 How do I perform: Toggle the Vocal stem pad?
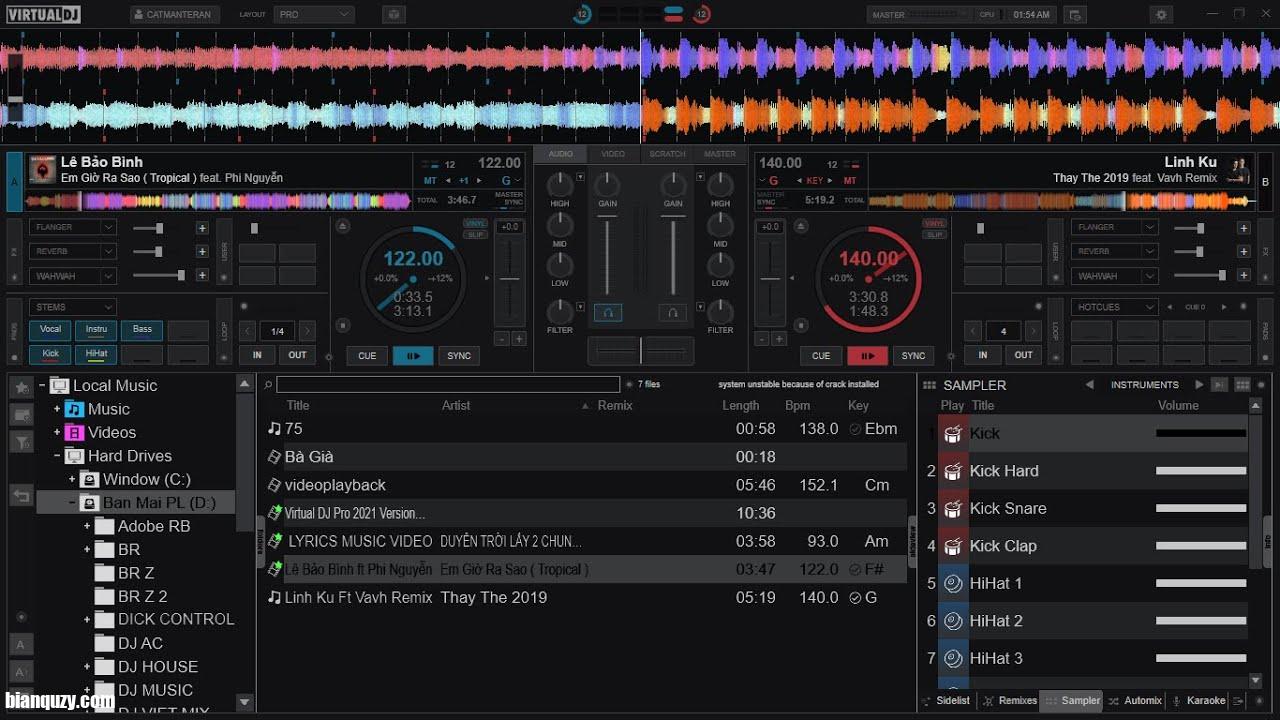coord(50,330)
